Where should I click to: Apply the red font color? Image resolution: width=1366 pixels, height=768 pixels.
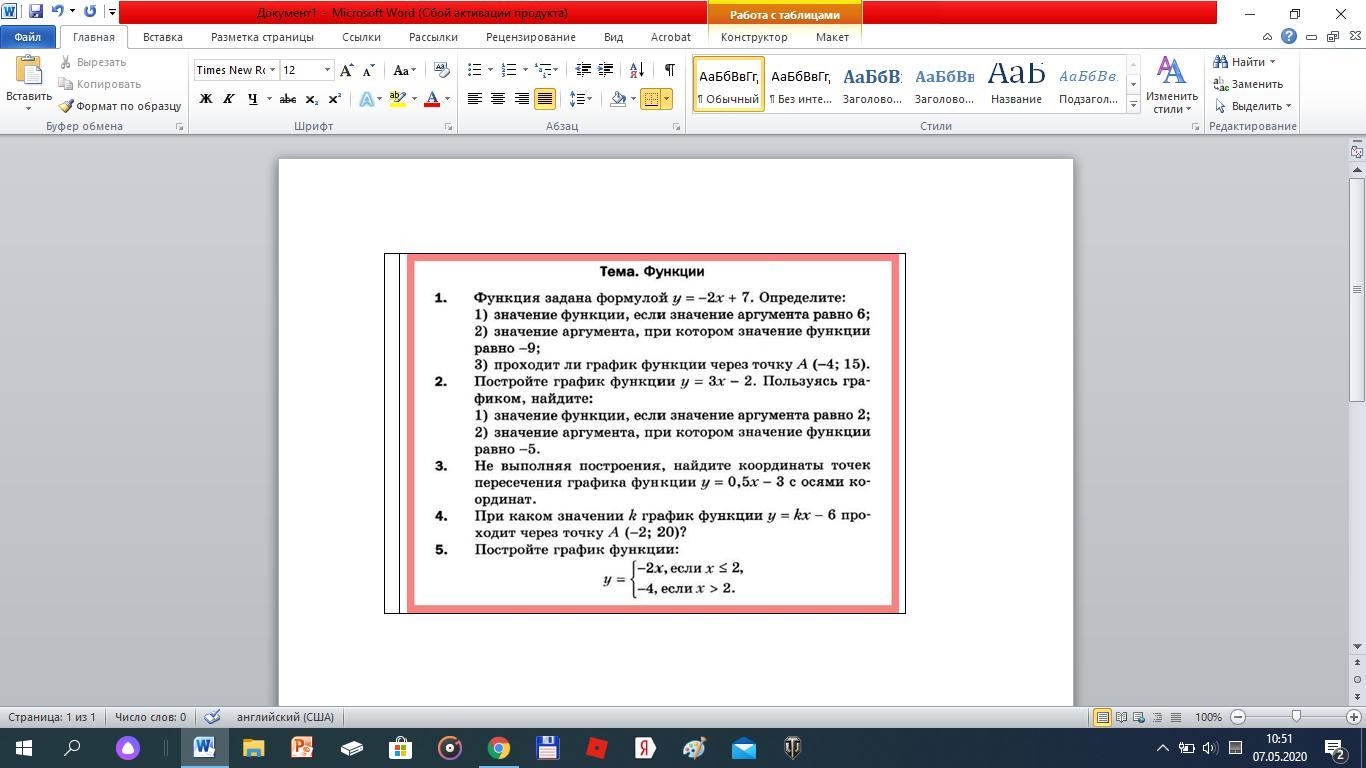[x=432, y=99]
